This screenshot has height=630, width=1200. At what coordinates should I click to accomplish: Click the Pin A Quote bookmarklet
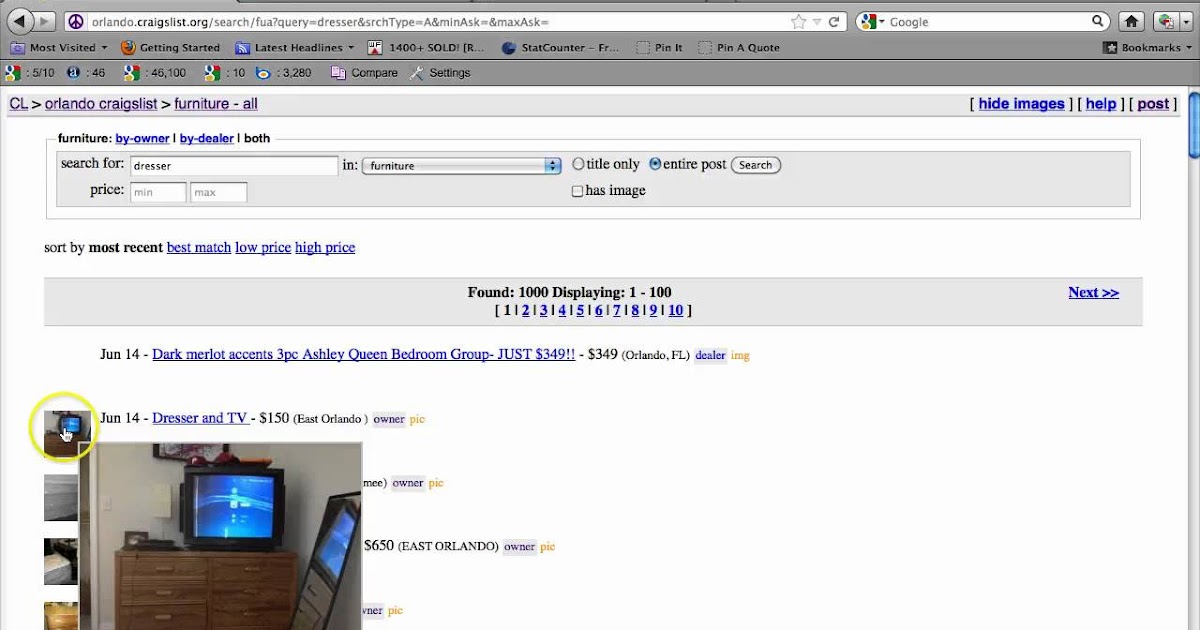tap(738, 47)
